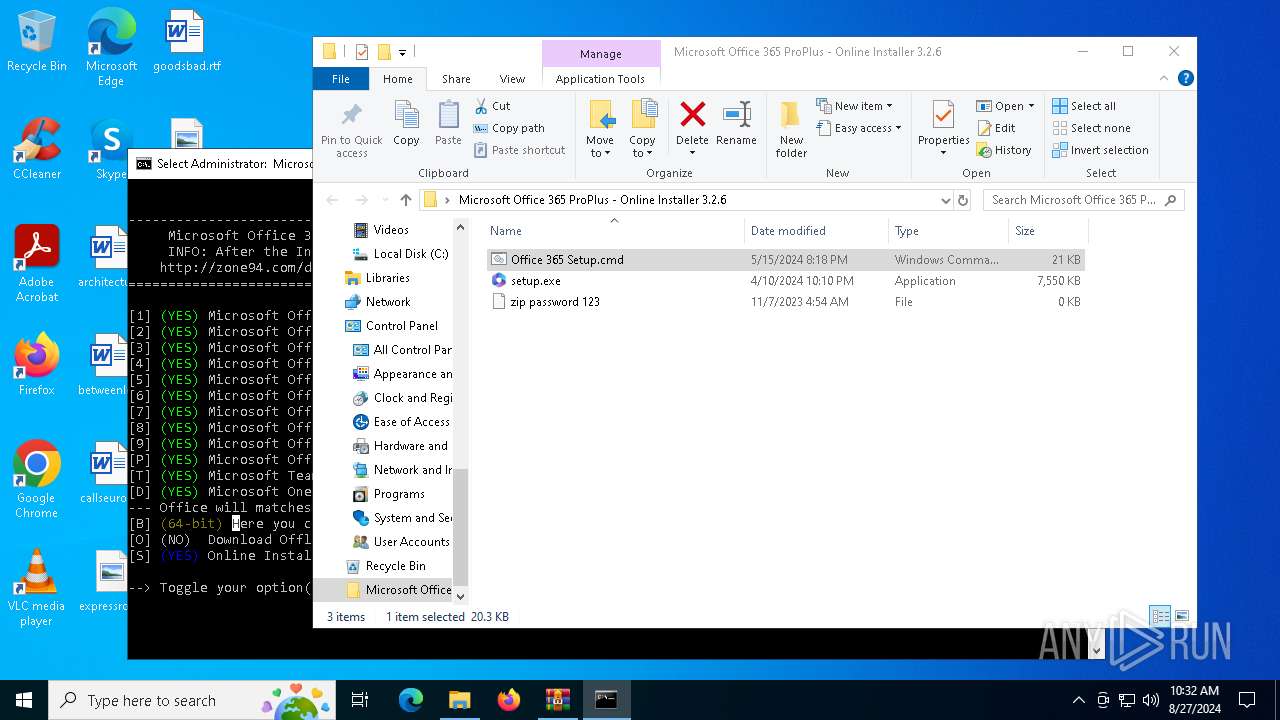1280x720 pixels.
Task: Switch to the Share ribbon tab
Action: point(456,79)
